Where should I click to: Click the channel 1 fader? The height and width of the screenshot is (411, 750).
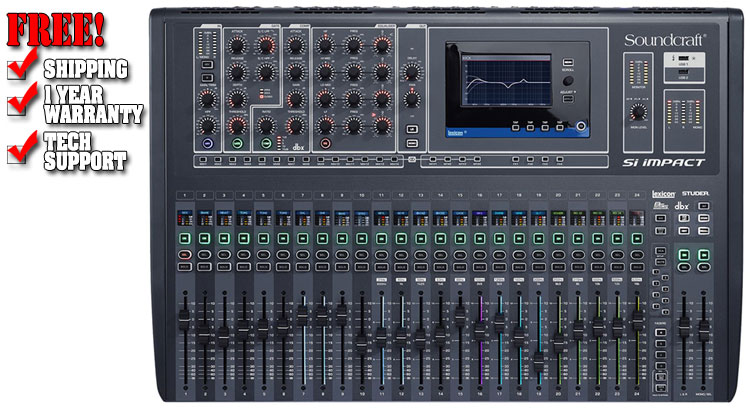184,320
